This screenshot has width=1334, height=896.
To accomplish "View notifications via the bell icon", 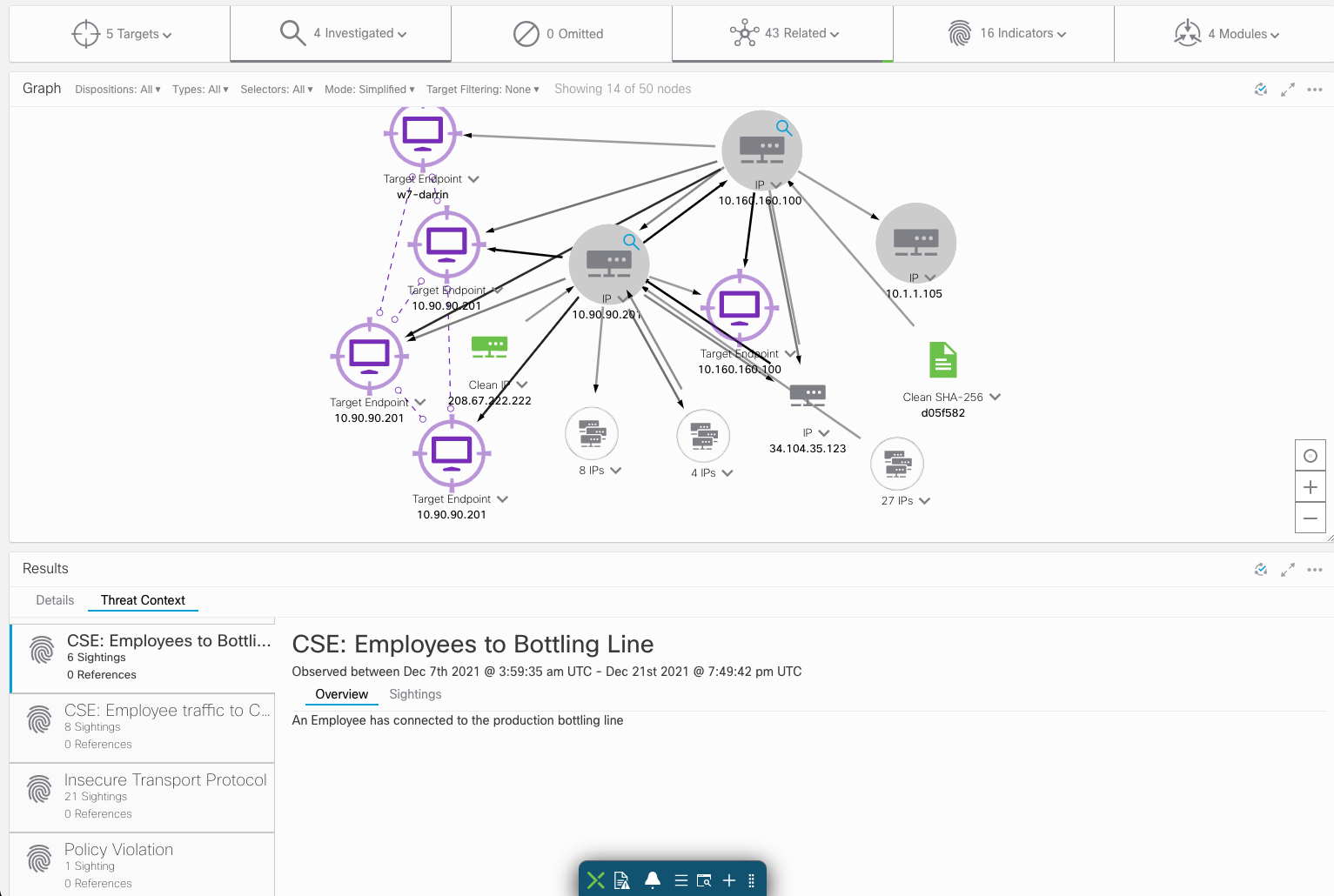I will (x=653, y=880).
